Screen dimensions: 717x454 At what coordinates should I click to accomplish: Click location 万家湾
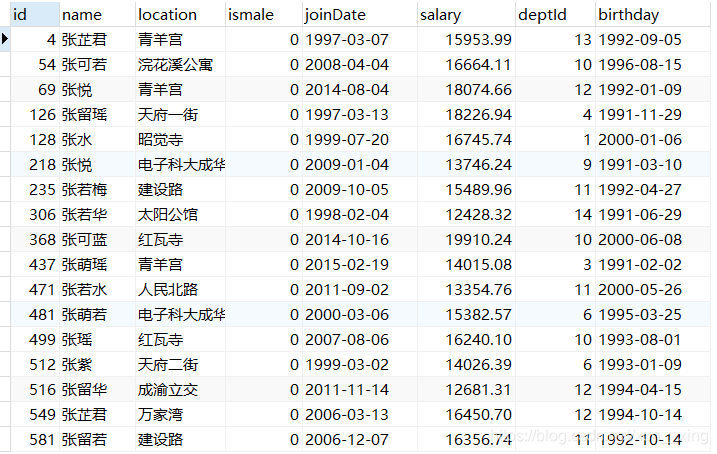point(180,415)
